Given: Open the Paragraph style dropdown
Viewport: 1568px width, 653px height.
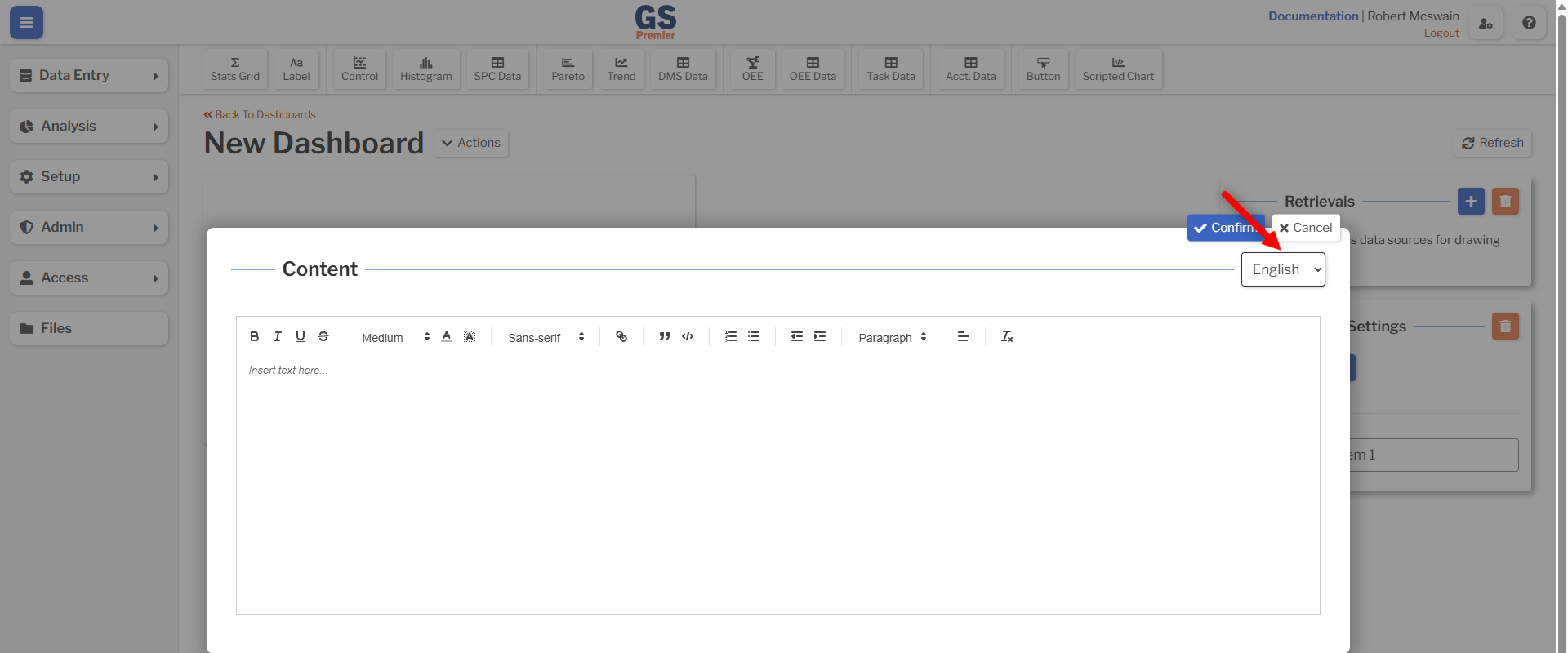Looking at the screenshot, I should [892, 337].
